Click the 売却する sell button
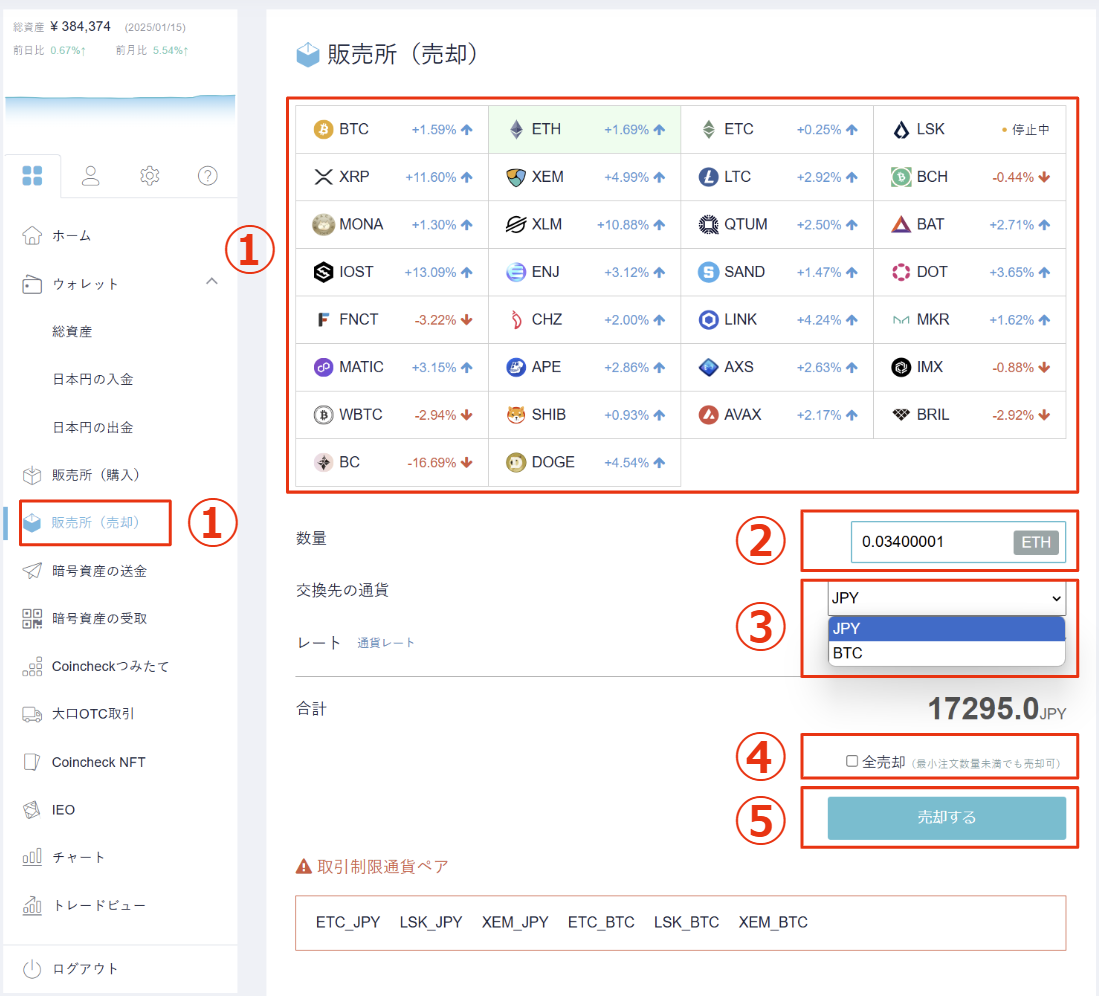The image size is (1099, 996). click(946, 818)
